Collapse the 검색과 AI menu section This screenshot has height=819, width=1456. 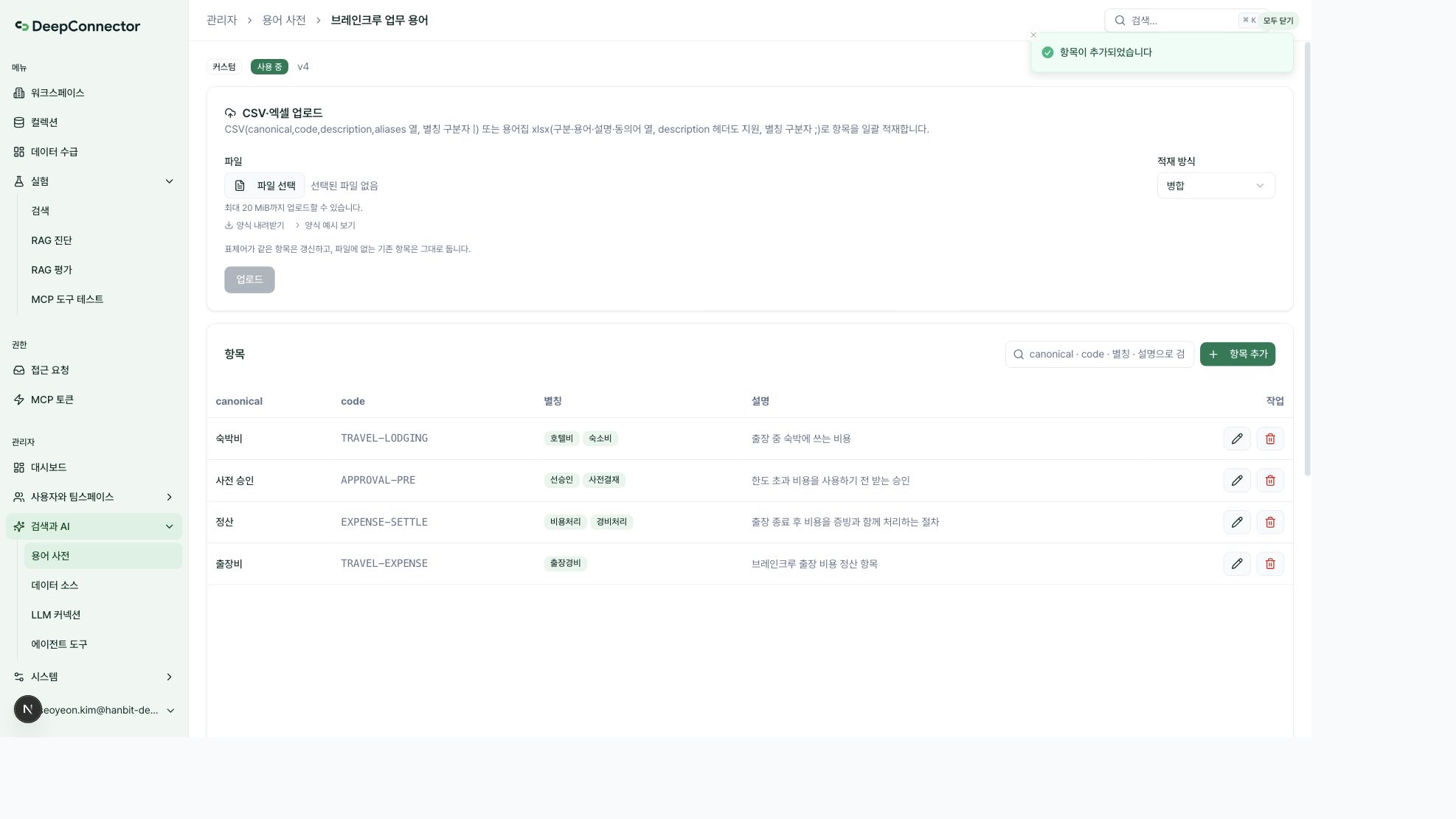169,526
